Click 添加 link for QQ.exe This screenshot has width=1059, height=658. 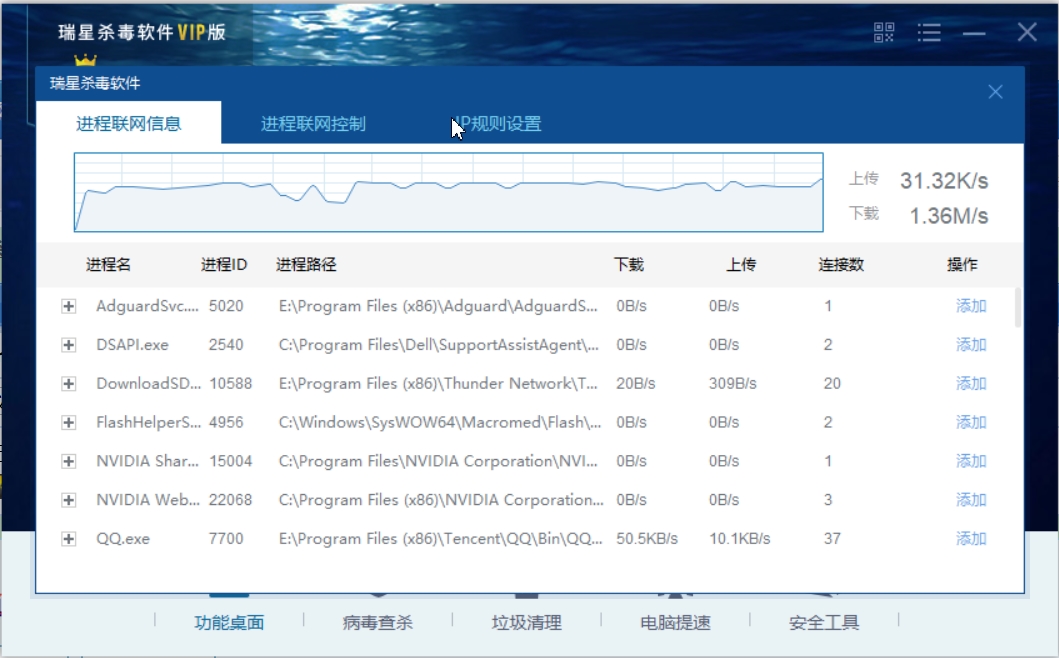(x=970, y=539)
